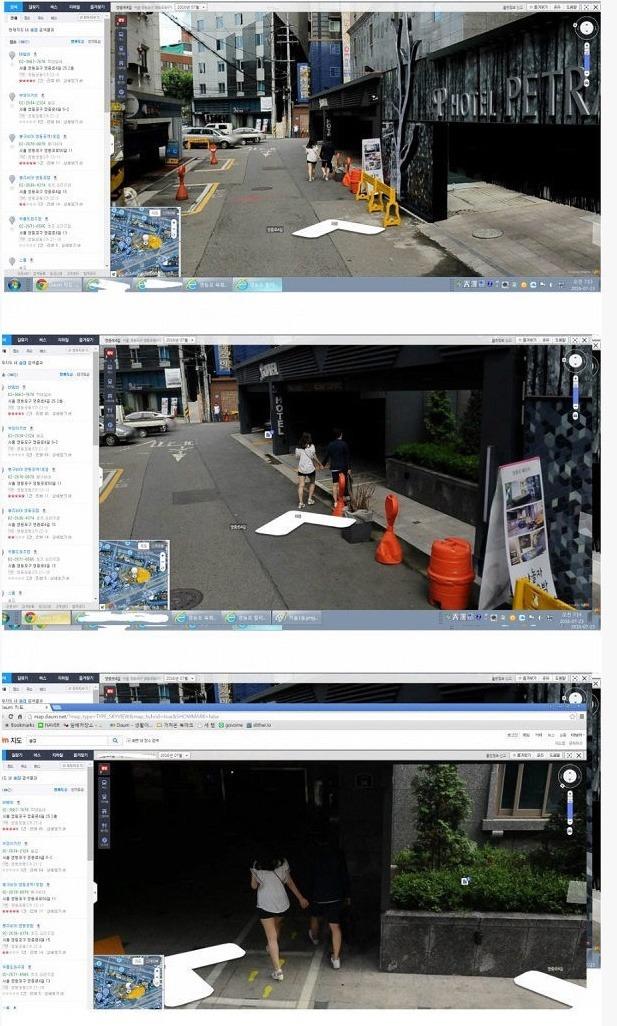The height and width of the screenshot is (1026, 617).
Task: Open the 즐겨찾기 tab in top capture
Action: [96, 7]
